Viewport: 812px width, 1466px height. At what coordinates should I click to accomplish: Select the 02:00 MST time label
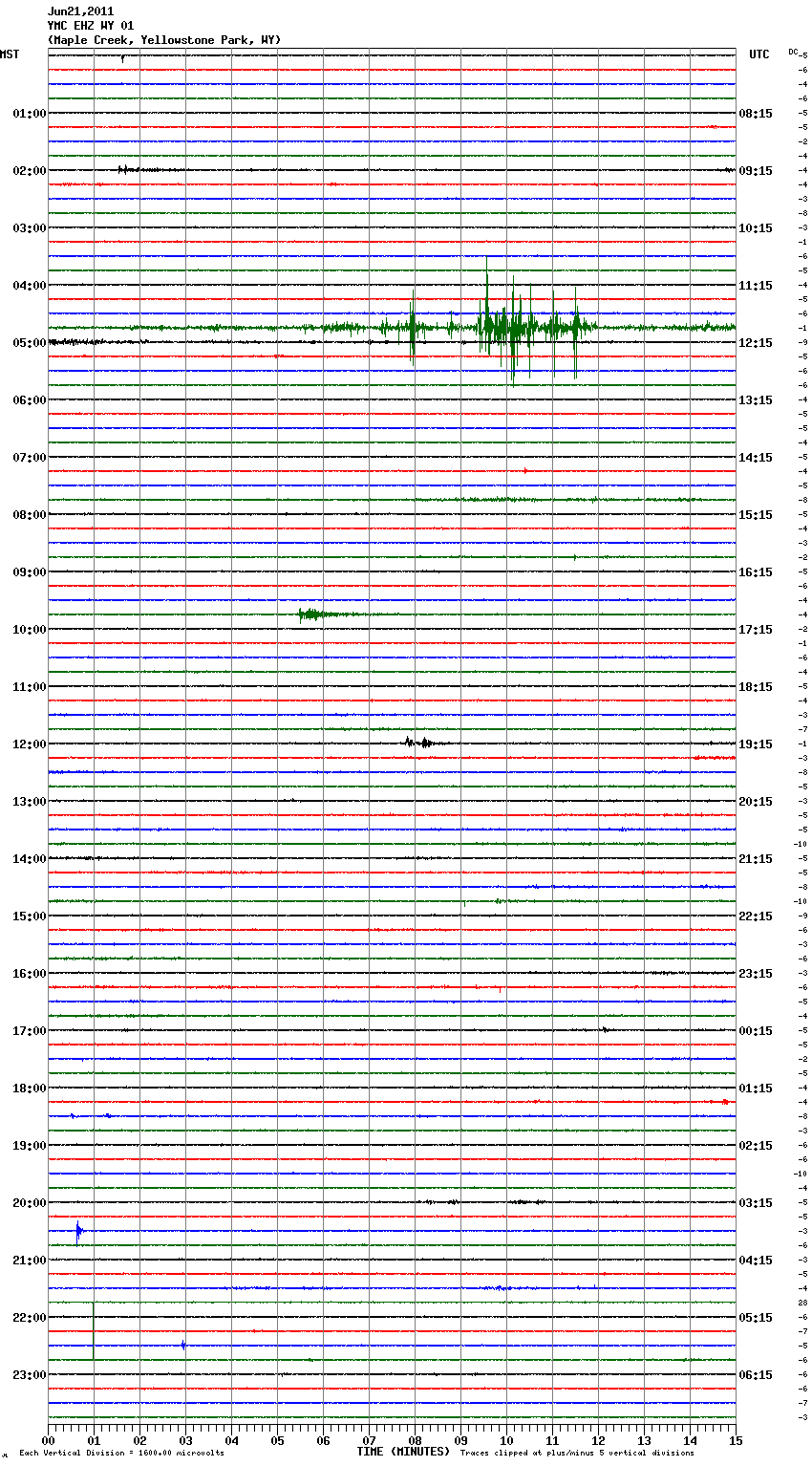click(30, 171)
